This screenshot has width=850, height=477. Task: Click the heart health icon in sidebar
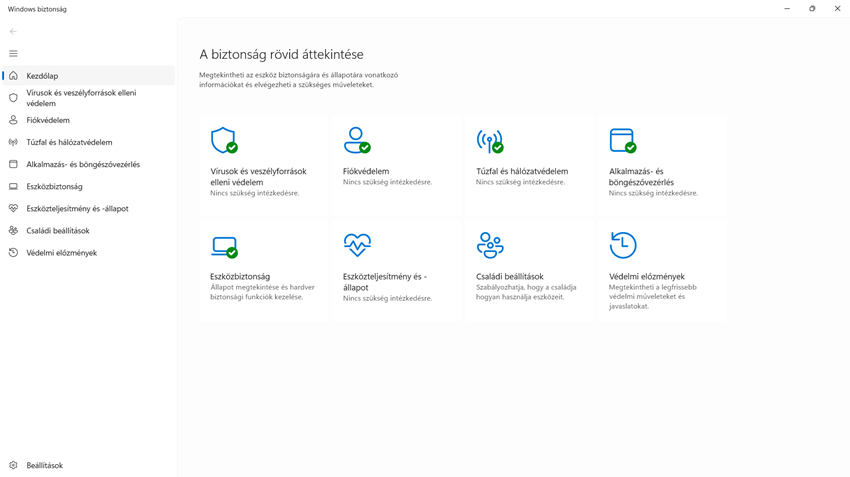pos(14,209)
